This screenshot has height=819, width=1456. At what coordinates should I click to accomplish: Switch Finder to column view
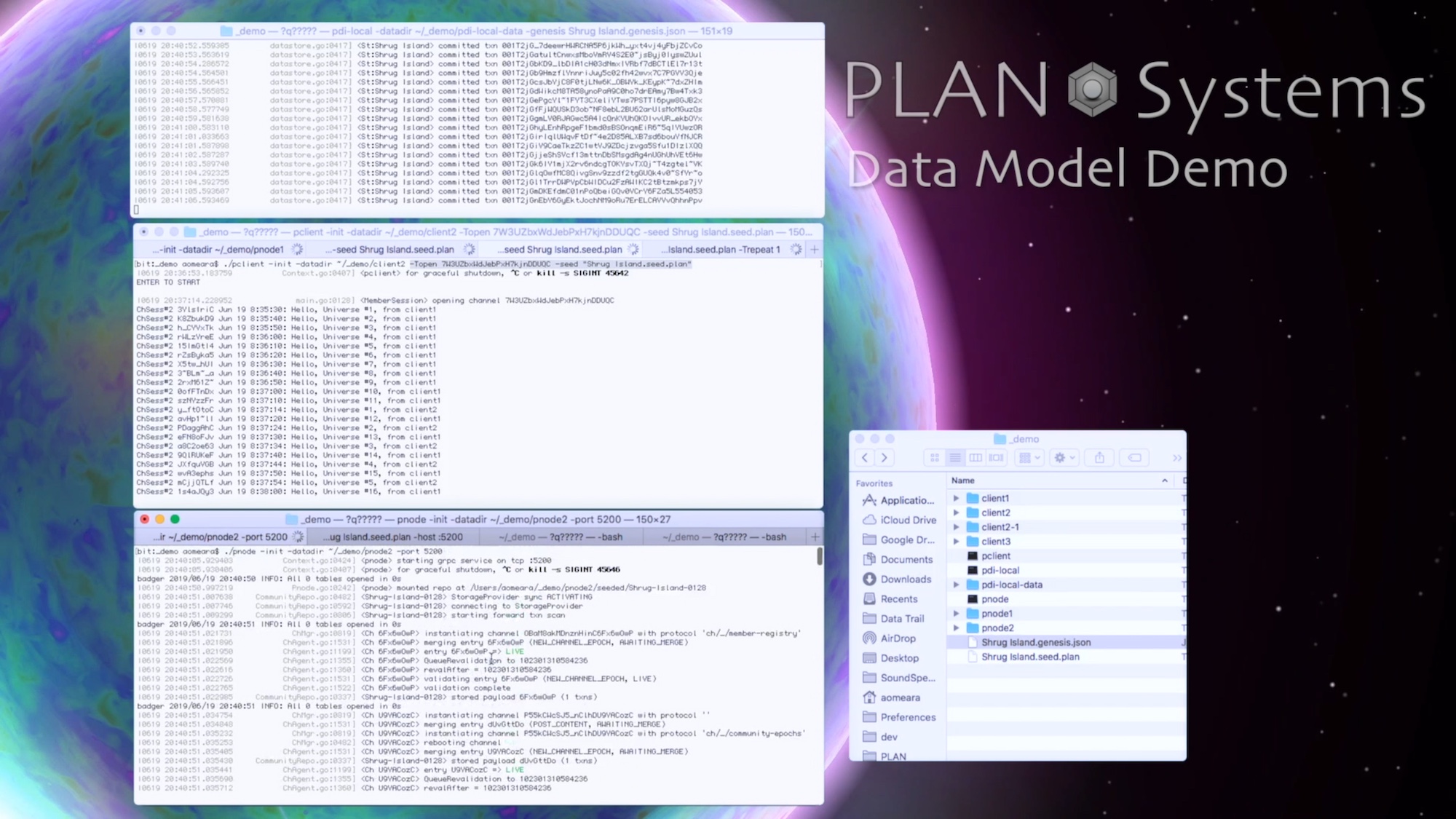tap(976, 458)
